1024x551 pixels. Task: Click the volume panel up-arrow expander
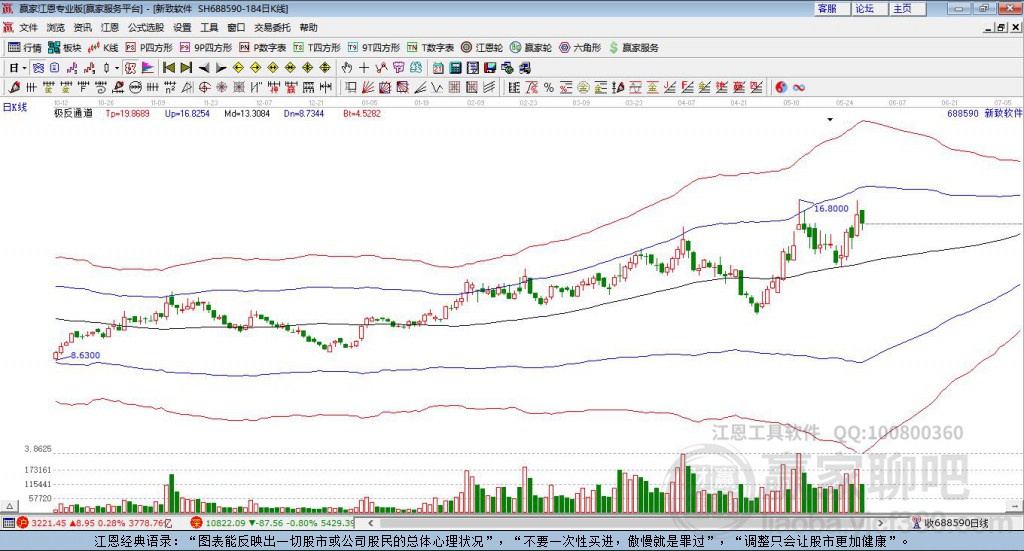9,506
